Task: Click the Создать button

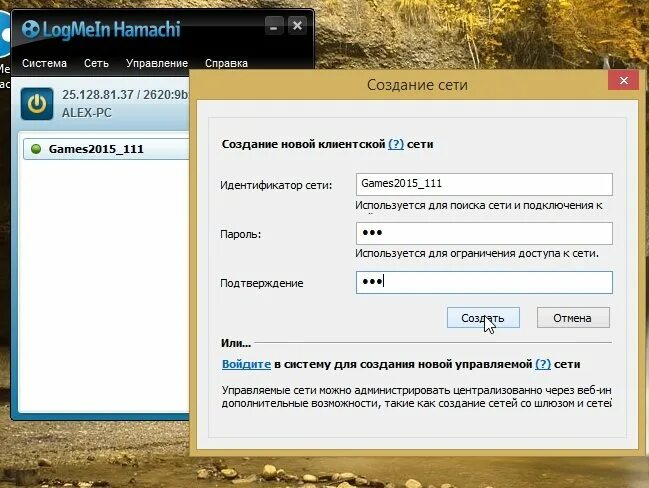Action: click(483, 317)
